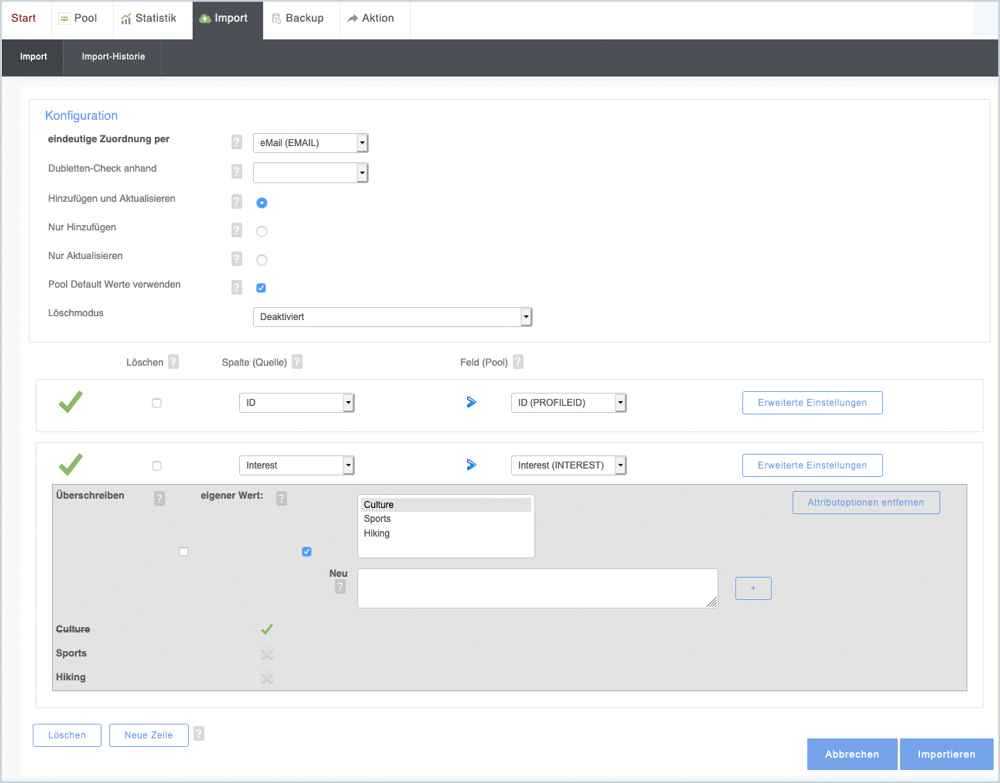Open the Import-Historie sub-tab
1000x783 pixels.
pos(113,57)
